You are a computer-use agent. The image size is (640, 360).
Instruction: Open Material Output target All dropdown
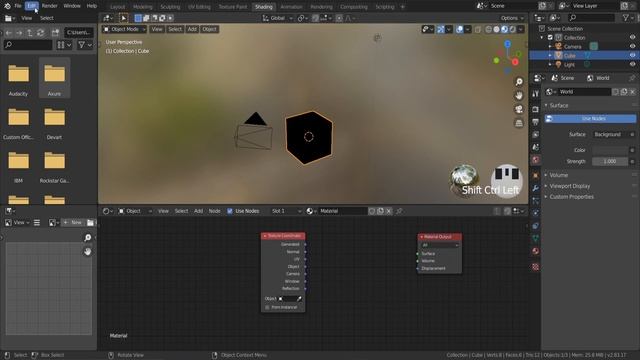tap(440, 245)
